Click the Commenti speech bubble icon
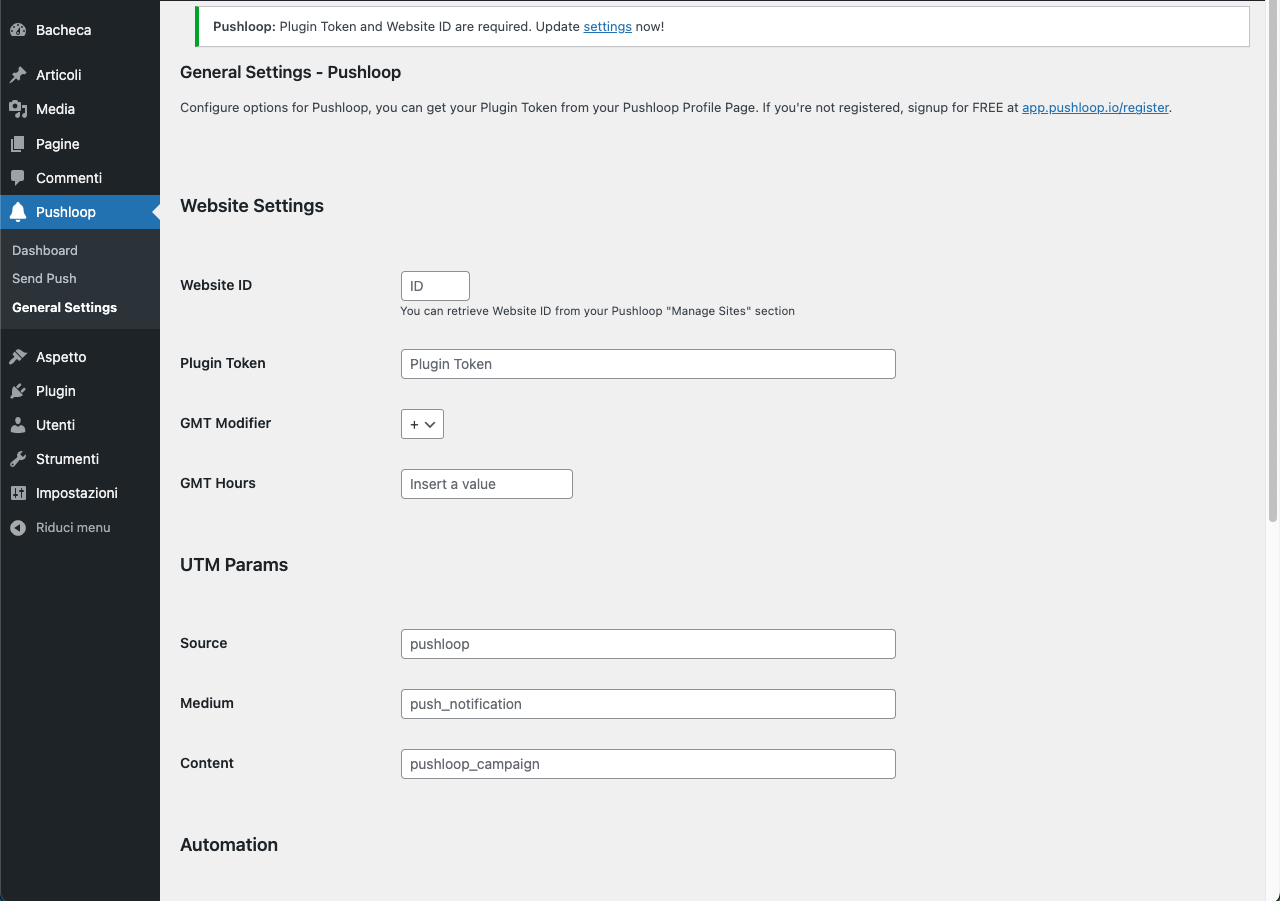The height and width of the screenshot is (901, 1280). point(18,178)
